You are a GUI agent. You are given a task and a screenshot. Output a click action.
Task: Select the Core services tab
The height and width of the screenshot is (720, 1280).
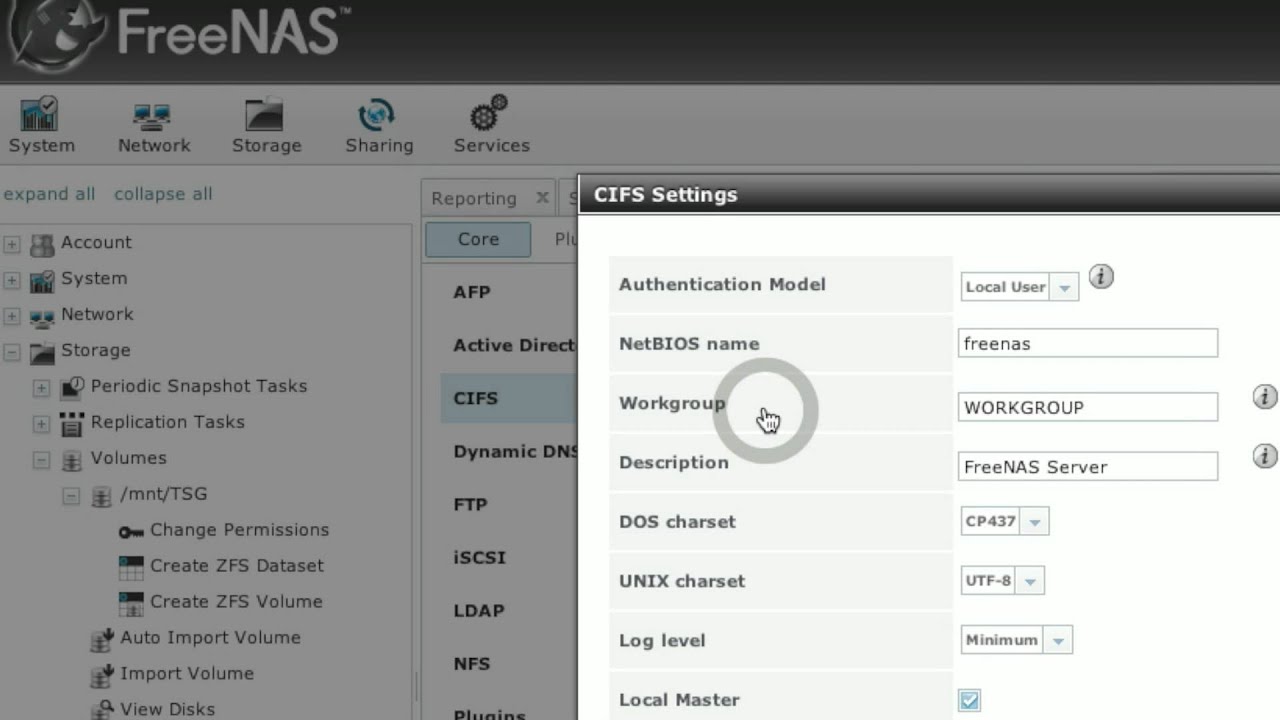[478, 239]
